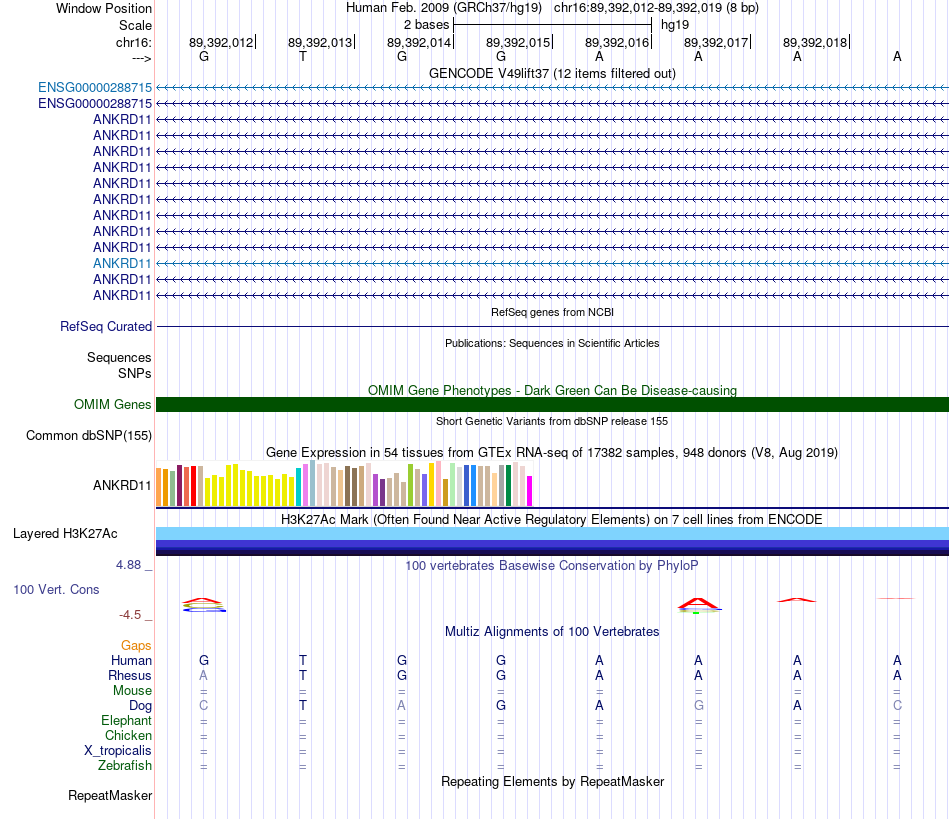This screenshot has width=950, height=819.
Task: Select the Elephant species row label
Action: click(126, 720)
